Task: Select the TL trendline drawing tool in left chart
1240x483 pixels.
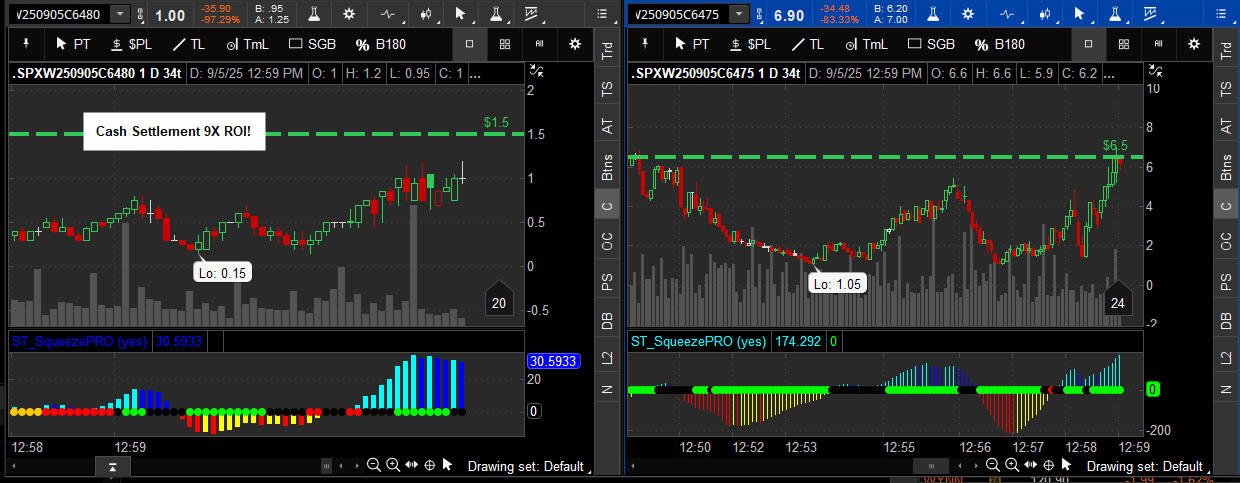Action: coord(190,44)
